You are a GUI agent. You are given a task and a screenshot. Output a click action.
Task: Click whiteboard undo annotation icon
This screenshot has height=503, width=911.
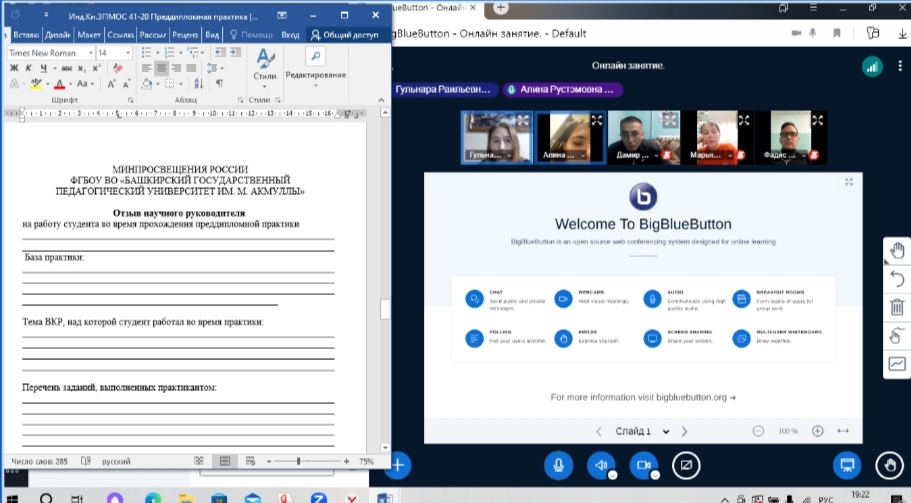[897, 278]
